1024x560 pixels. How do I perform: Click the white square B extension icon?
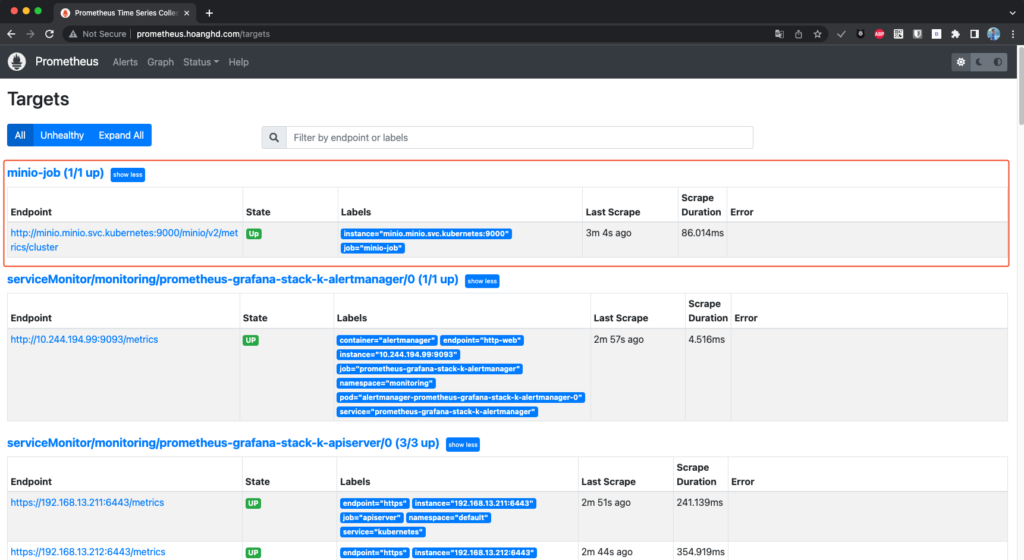pyautogui.click(x=936, y=34)
